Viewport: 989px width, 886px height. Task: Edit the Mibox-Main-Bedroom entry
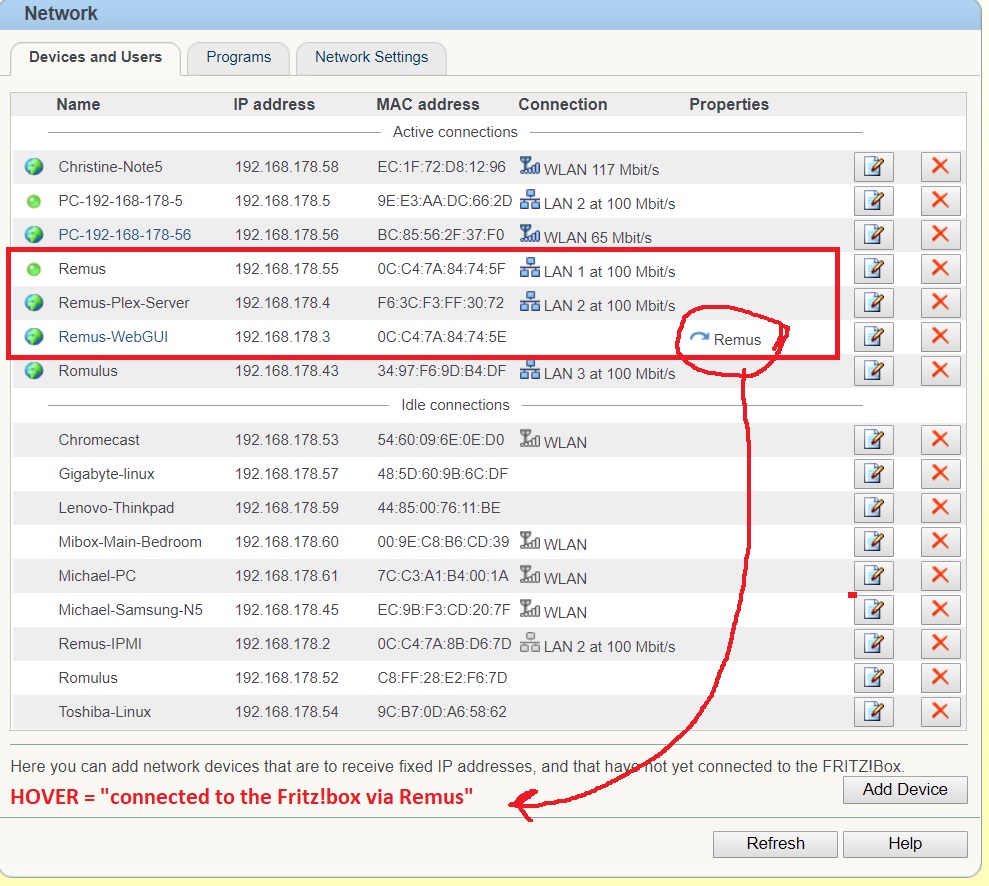coord(874,542)
